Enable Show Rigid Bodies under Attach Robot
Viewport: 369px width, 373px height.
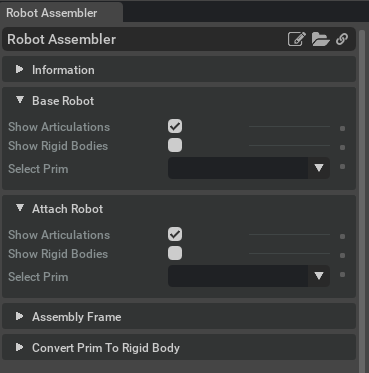(175, 253)
